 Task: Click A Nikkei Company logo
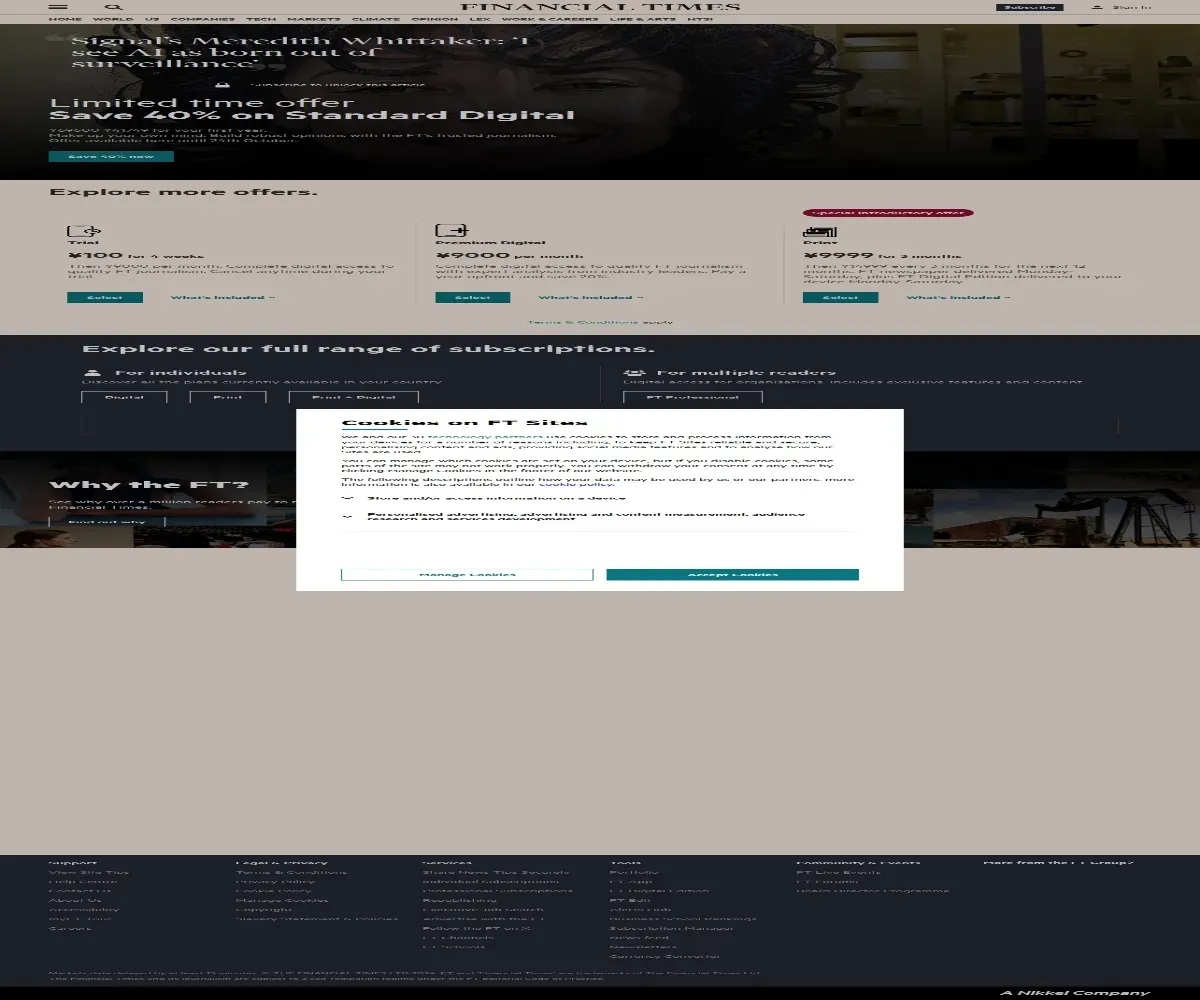pyautogui.click(x=1076, y=992)
